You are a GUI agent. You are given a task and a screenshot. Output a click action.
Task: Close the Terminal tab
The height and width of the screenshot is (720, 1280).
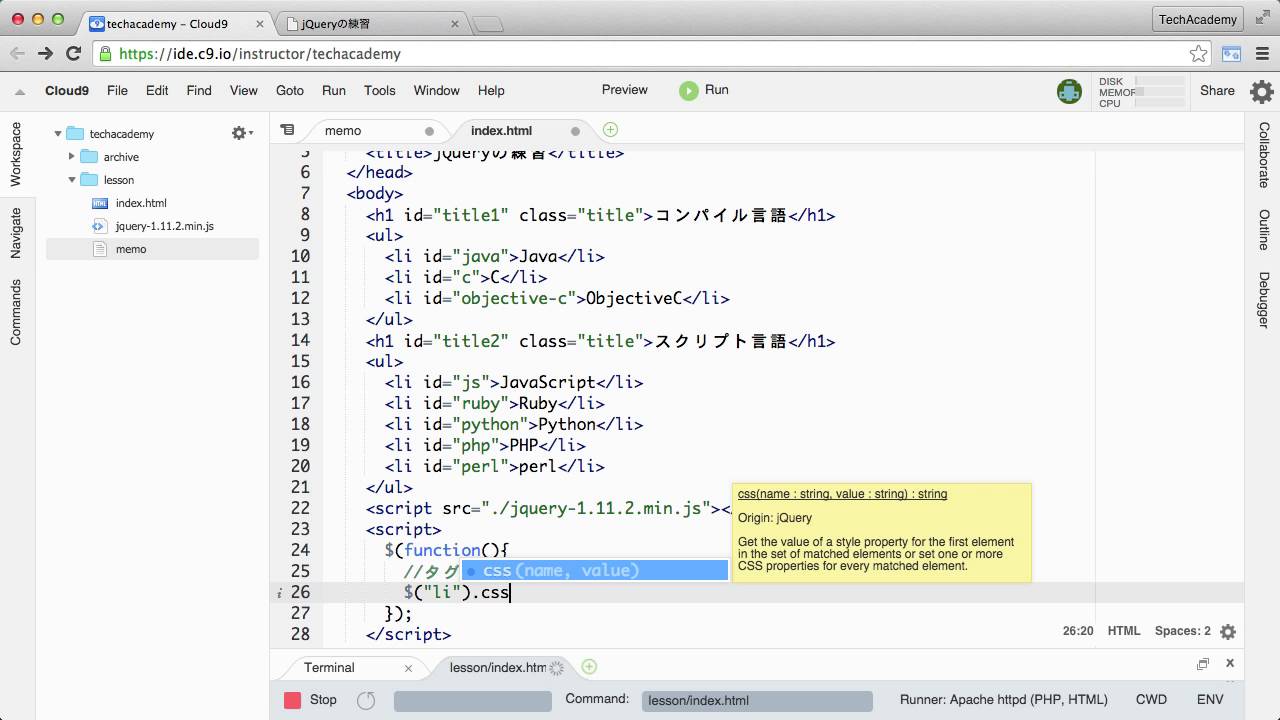point(408,668)
